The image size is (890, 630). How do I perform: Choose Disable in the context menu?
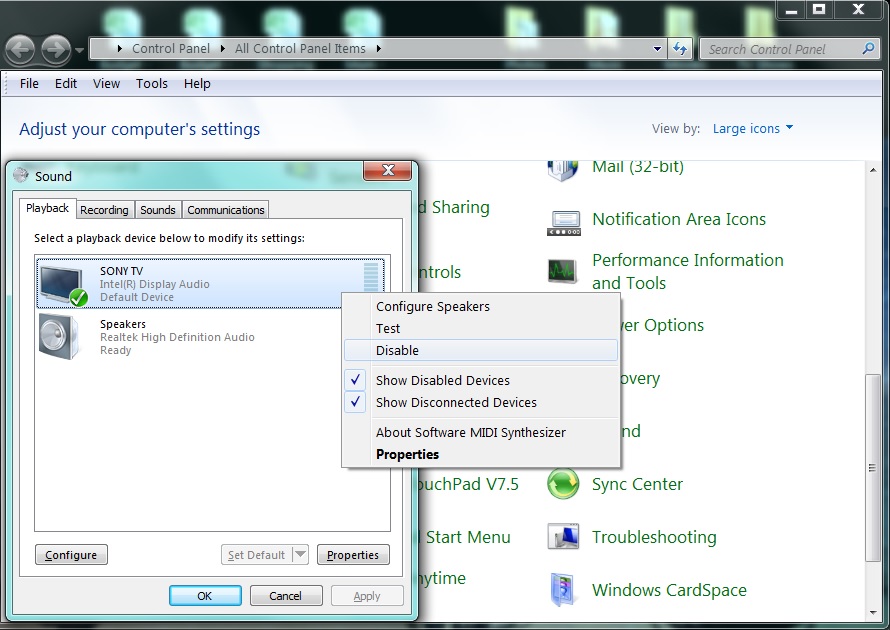tap(397, 350)
